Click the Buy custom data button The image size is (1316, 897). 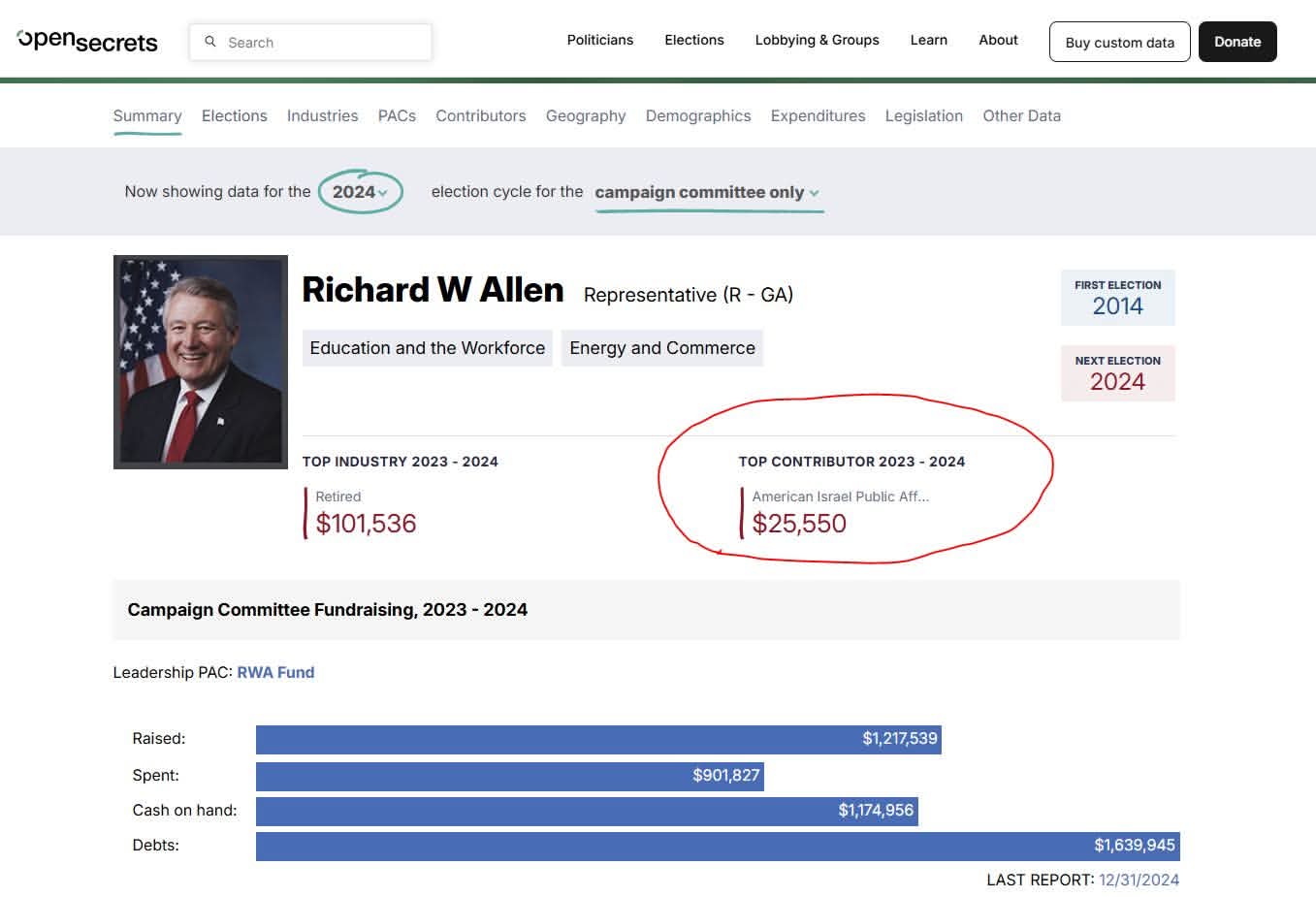1119,42
